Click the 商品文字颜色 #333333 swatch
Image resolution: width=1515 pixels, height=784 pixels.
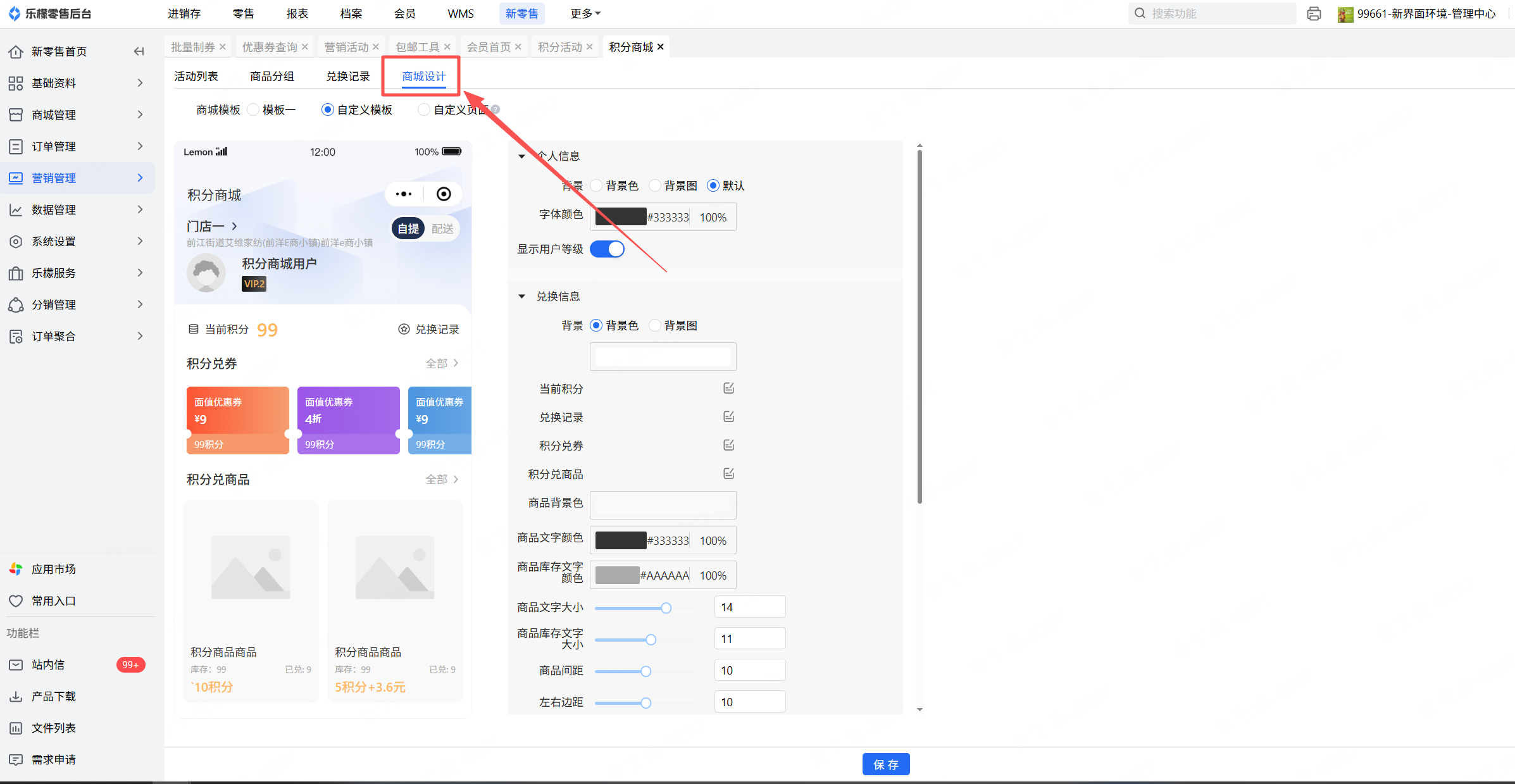pyautogui.click(x=620, y=540)
